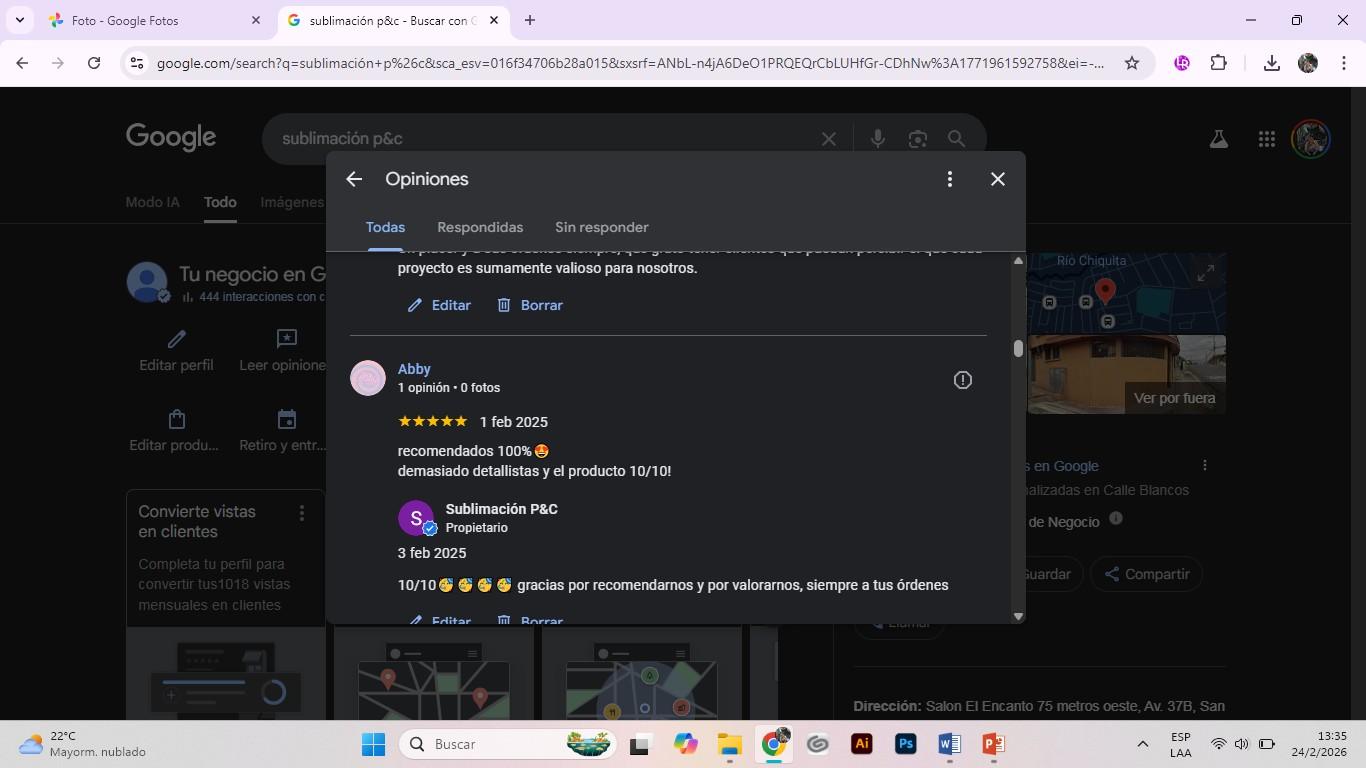The image size is (1366, 768).
Task: Click the scrollbar down arrow in Opiniones dialog
Action: pos(1018,616)
